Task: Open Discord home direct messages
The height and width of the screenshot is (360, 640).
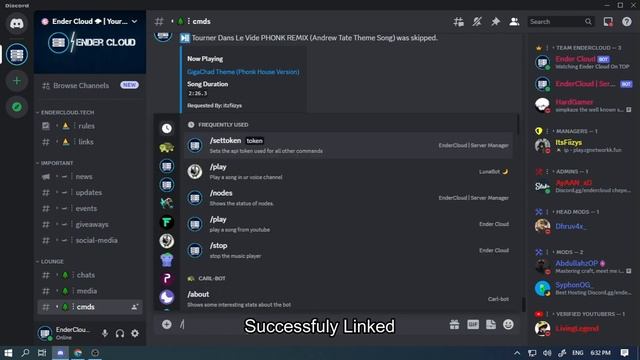Action: pyautogui.click(x=17, y=24)
